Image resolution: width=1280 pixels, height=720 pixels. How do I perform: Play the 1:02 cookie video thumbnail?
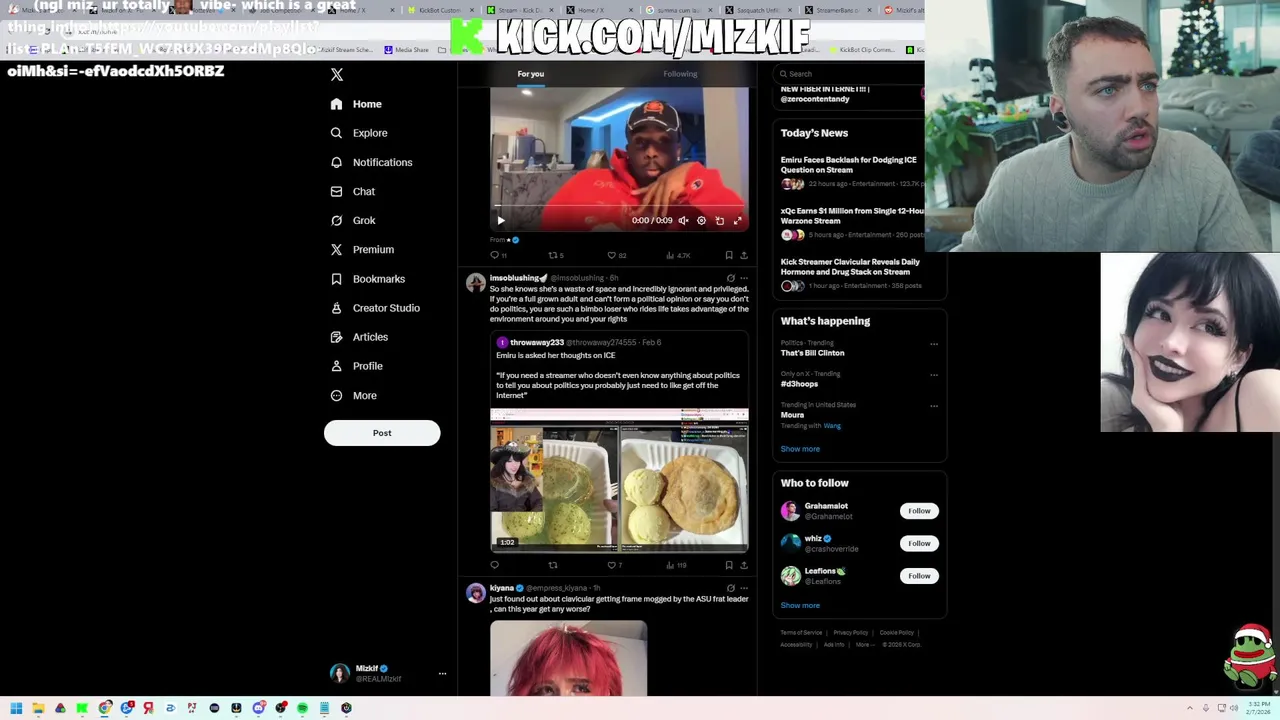point(619,479)
